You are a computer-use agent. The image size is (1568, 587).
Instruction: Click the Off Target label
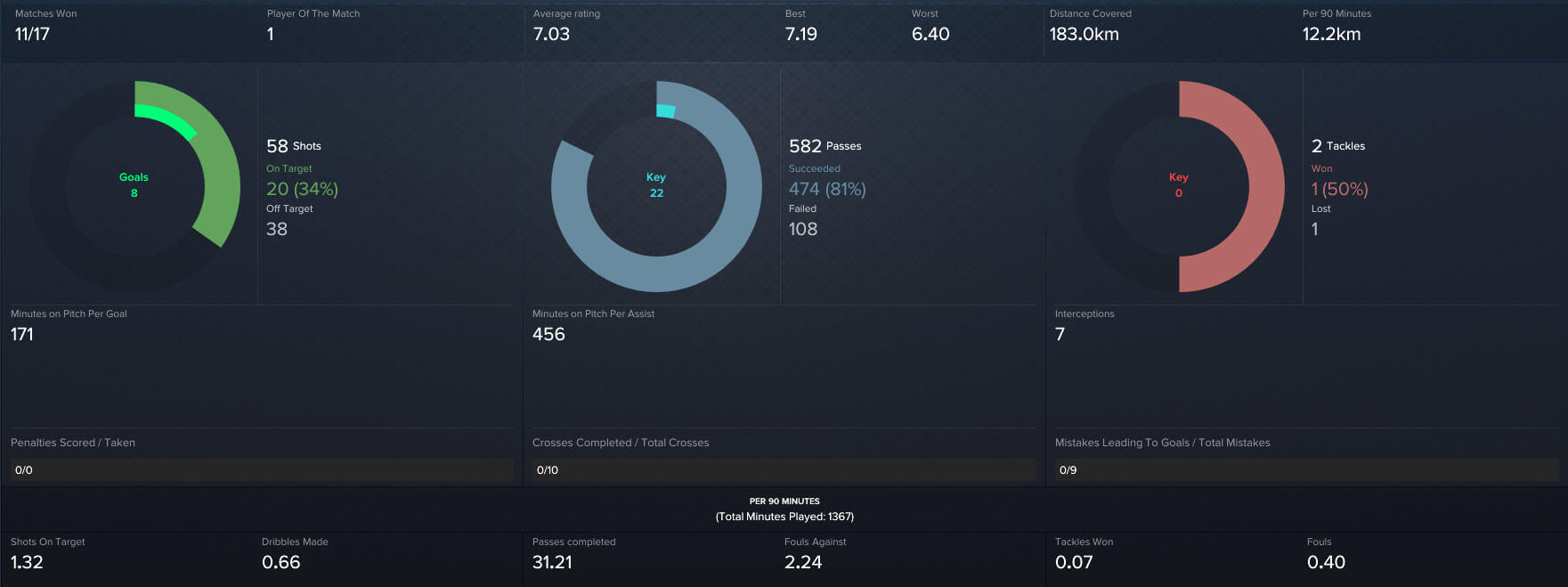[x=290, y=208]
